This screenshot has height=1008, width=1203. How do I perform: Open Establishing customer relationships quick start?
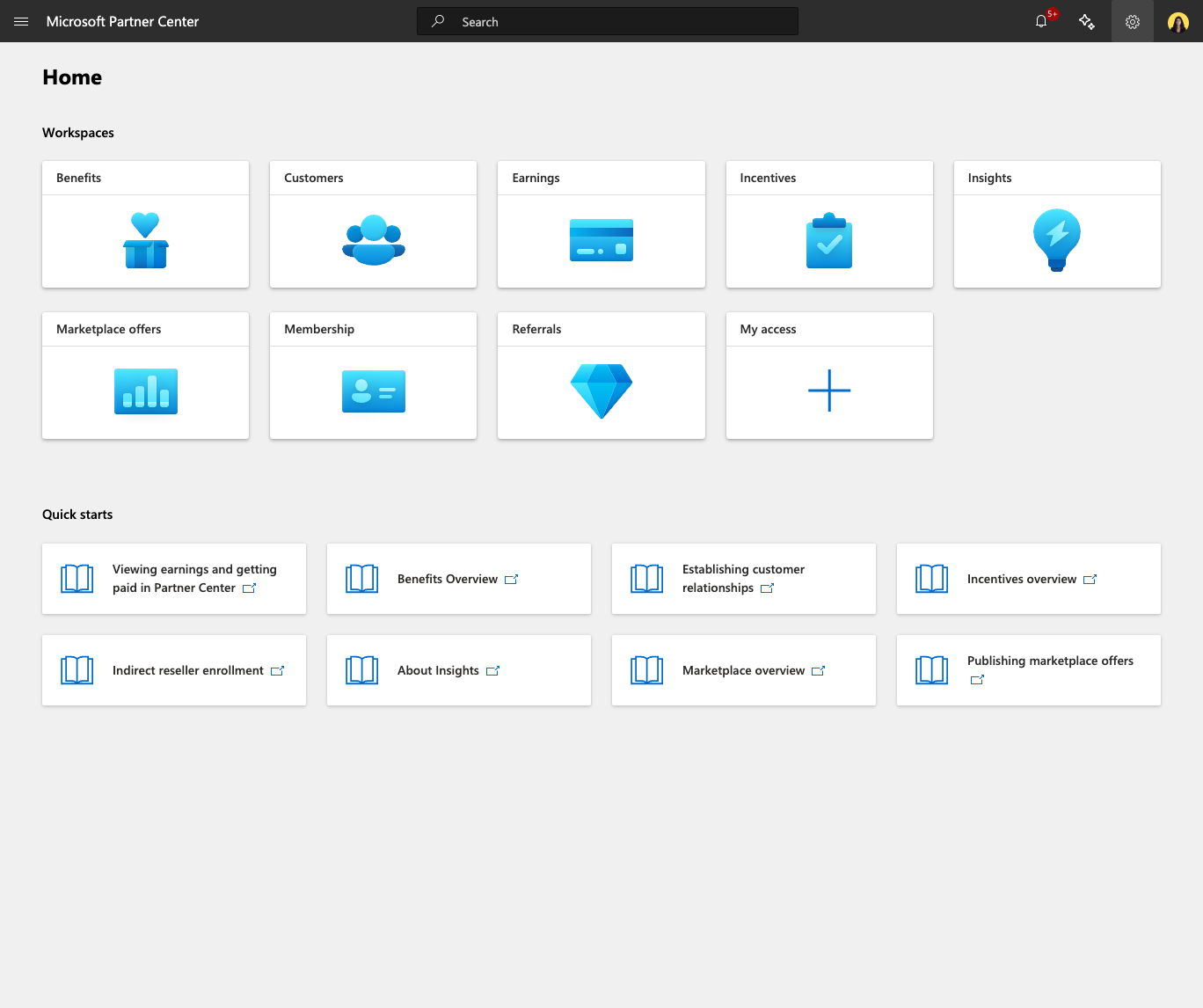(x=744, y=579)
